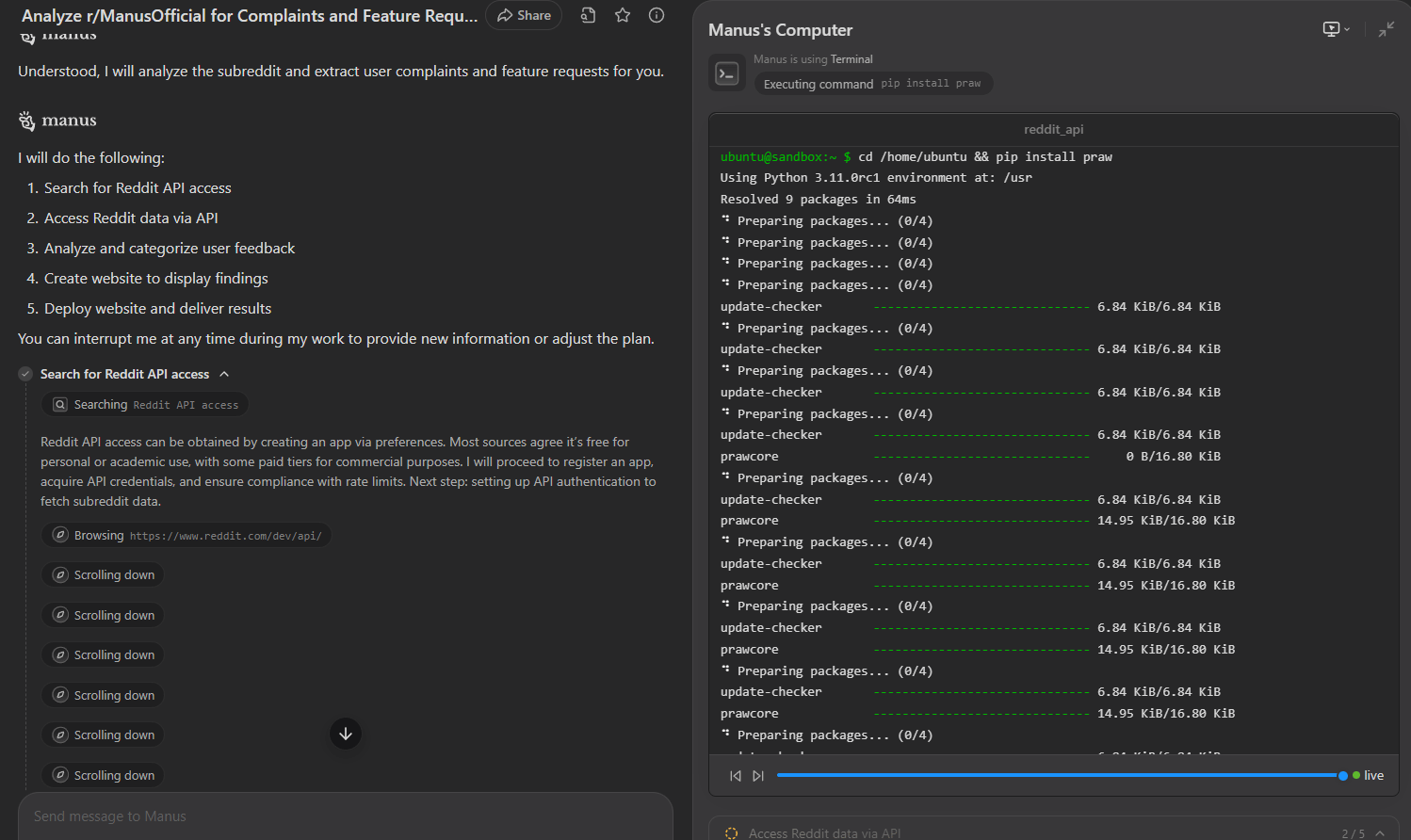Click terminal line Using Python 3.11.0rc1 environment
This screenshot has width=1411, height=840.
tap(876, 178)
